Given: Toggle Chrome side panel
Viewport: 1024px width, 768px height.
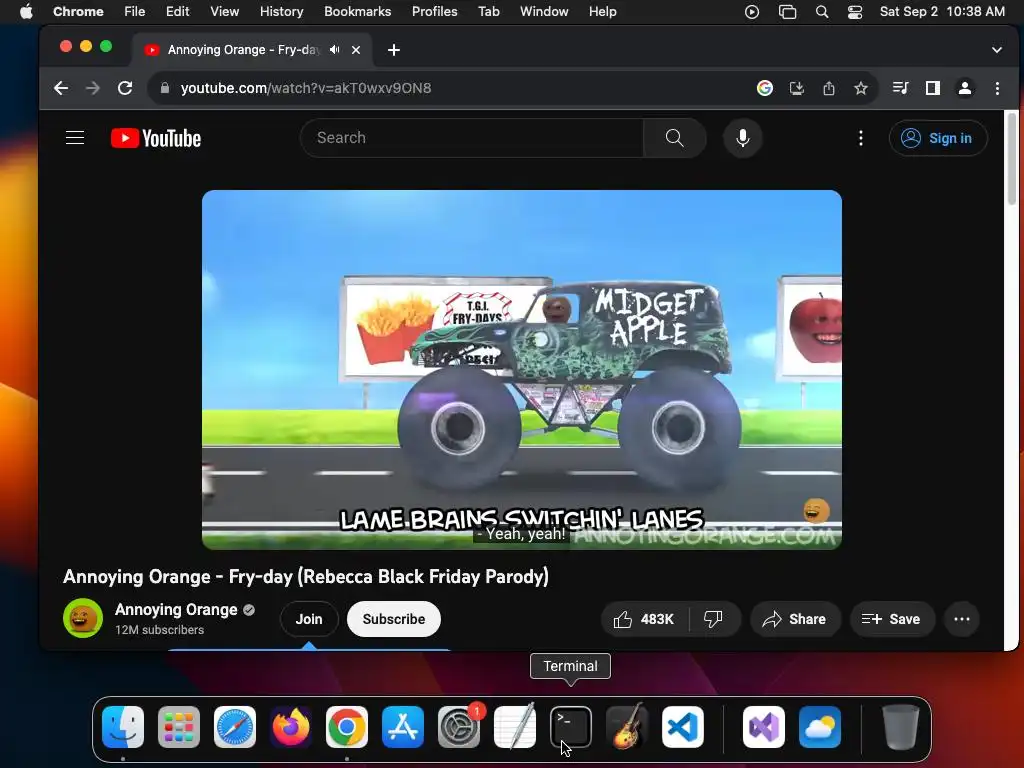Looking at the screenshot, I should (933, 88).
